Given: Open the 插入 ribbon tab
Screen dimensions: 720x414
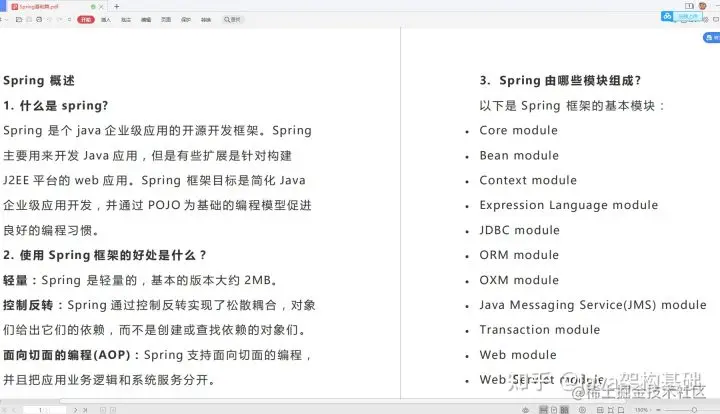Looking at the screenshot, I should click(106, 20).
